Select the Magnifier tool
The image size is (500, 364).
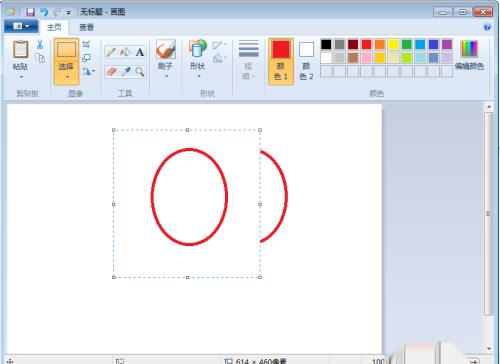[140, 71]
